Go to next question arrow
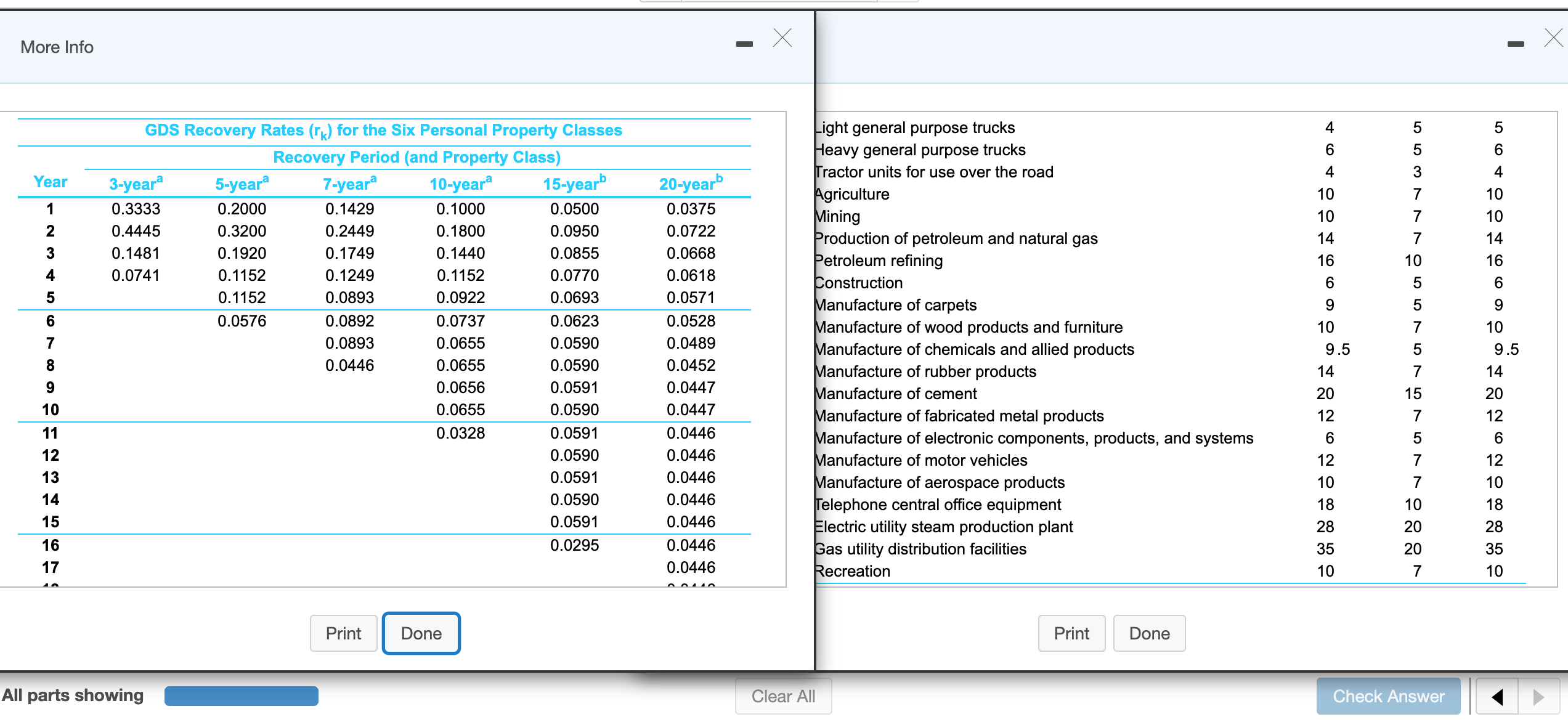This screenshot has width=1568, height=722. (1538, 697)
